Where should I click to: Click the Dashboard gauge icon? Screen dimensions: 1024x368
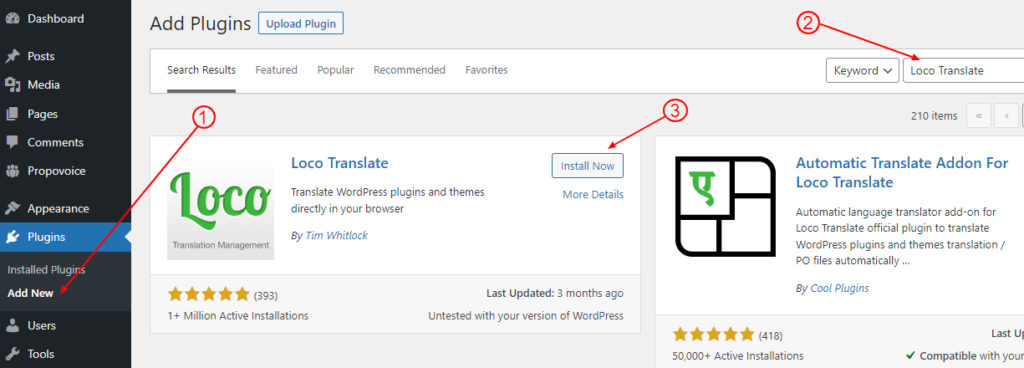click(x=12, y=19)
